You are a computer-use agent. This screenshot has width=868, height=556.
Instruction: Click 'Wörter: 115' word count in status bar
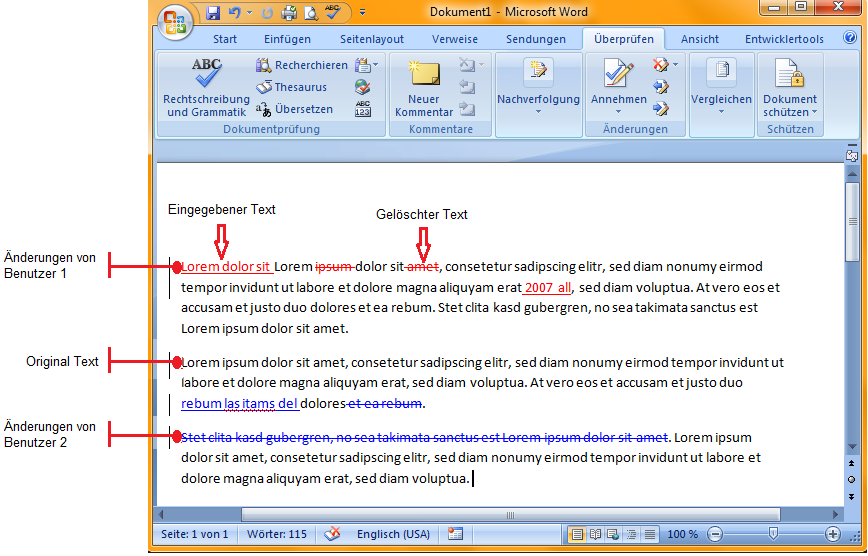pos(277,534)
